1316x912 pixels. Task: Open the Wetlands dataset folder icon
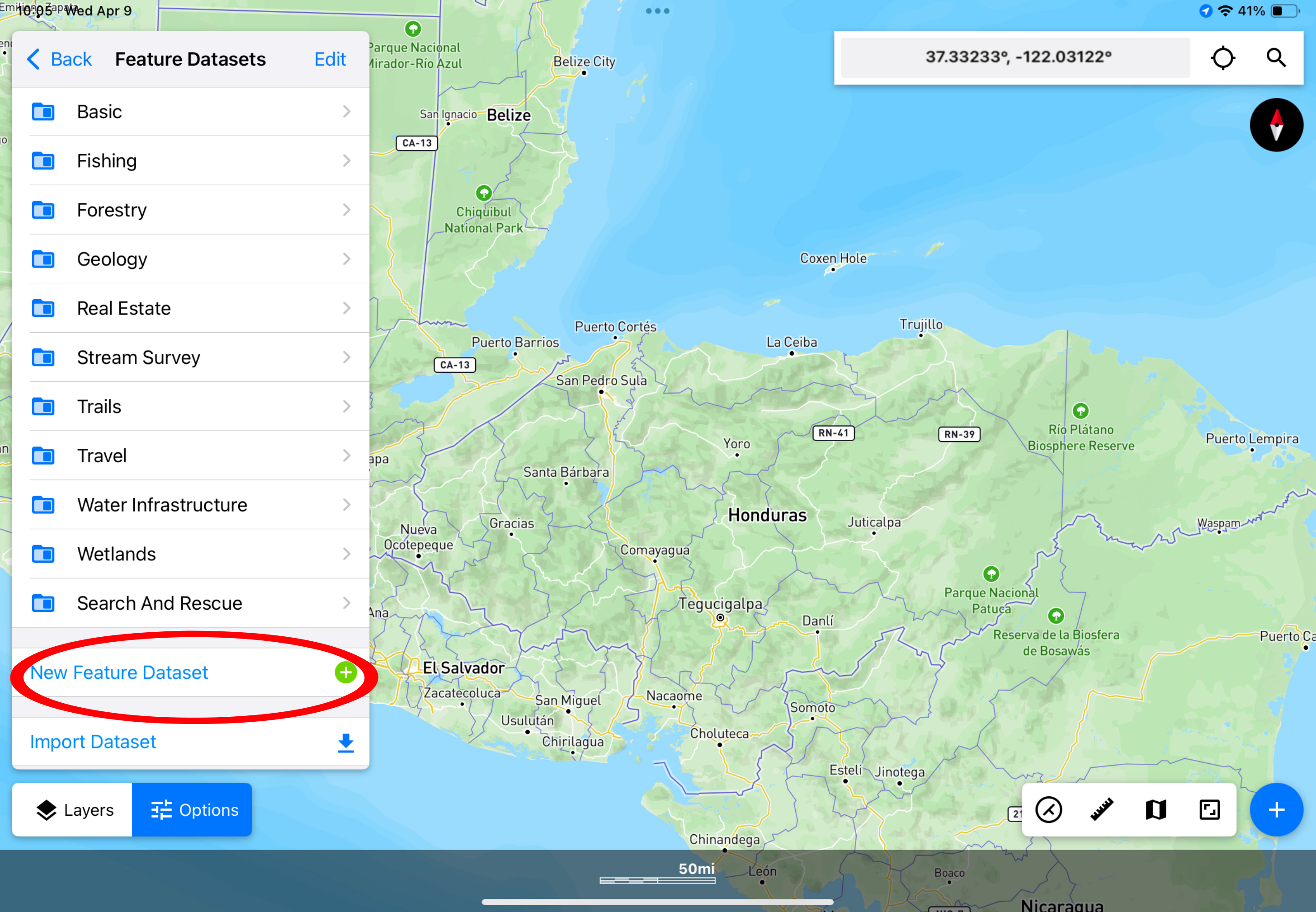click(43, 554)
